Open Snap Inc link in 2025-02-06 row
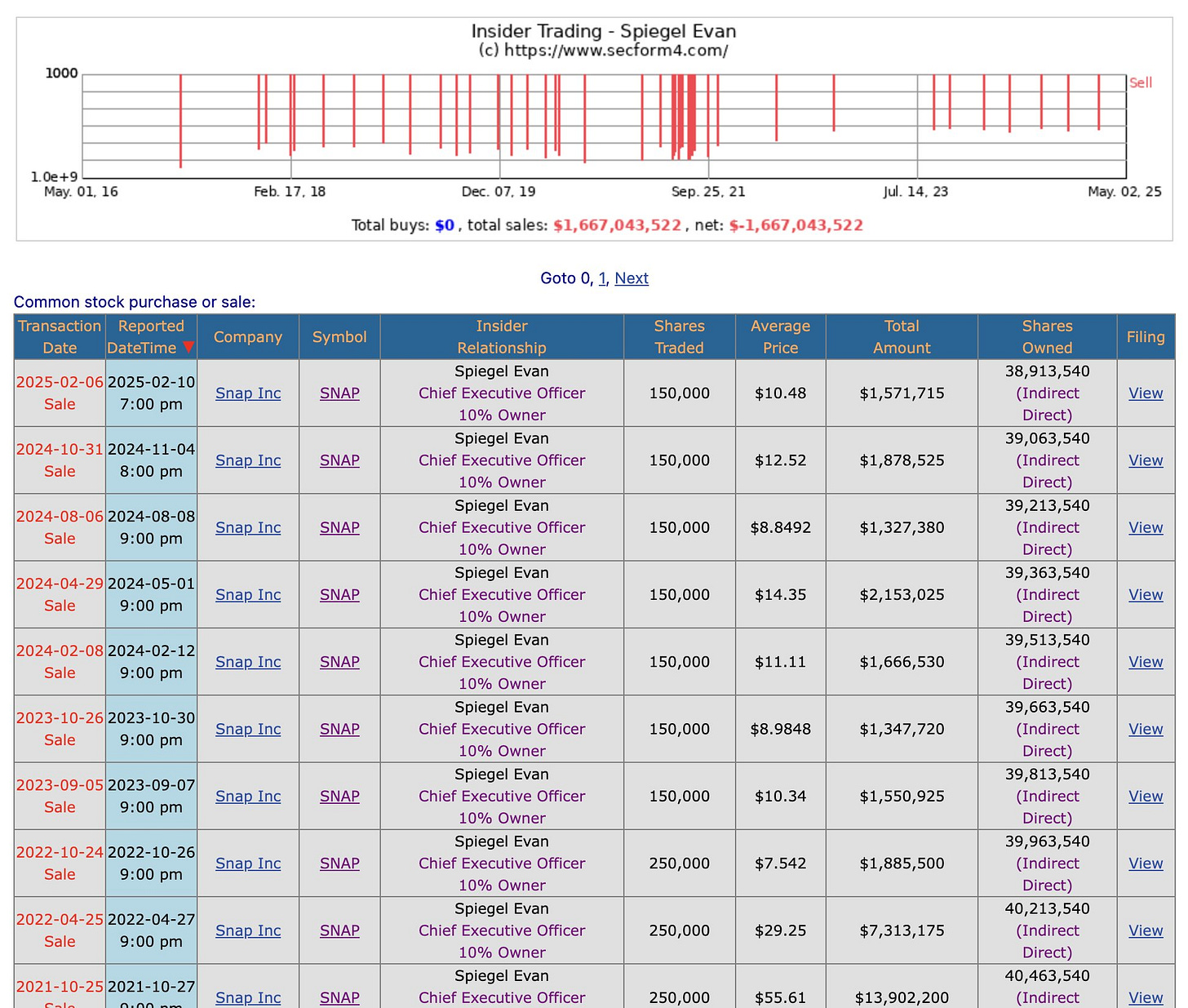Screen dimensions: 1188x1008 [248, 393]
